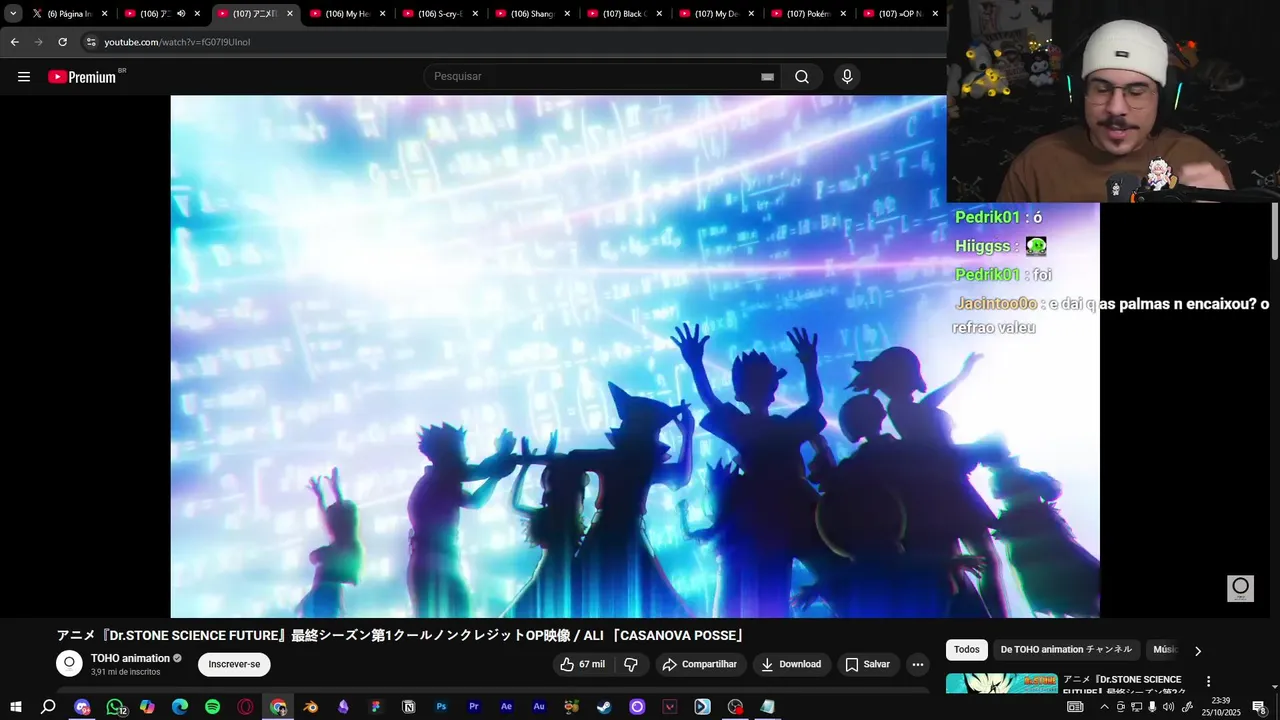Click the system tray volume speaker icon
Screen dimensions: 1280x720
(1169, 707)
